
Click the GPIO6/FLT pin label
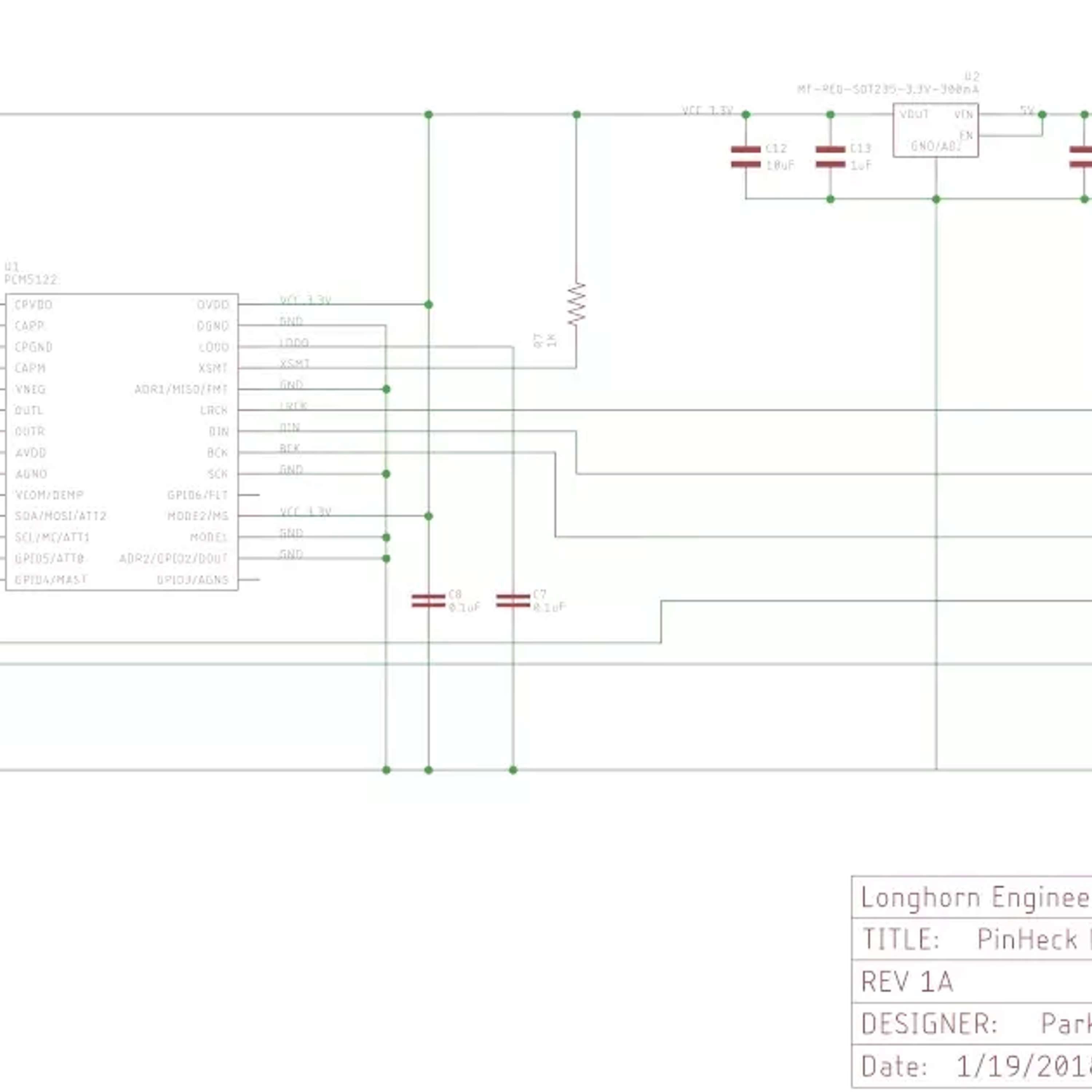tap(198, 495)
